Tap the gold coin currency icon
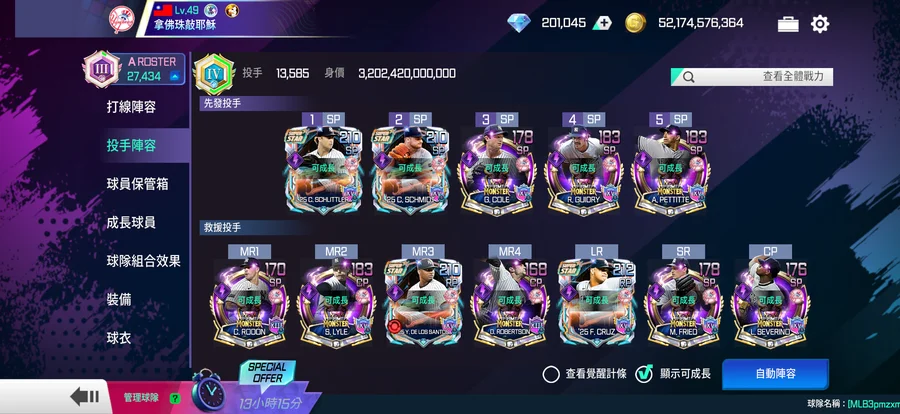900x414 pixels. click(635, 23)
